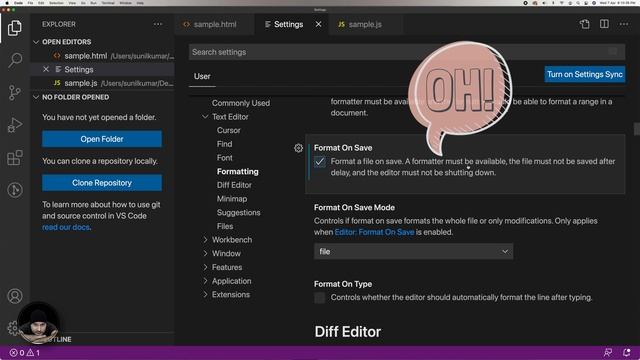
Task: Open the Explorer view in activity bar
Action: click(x=15, y=28)
